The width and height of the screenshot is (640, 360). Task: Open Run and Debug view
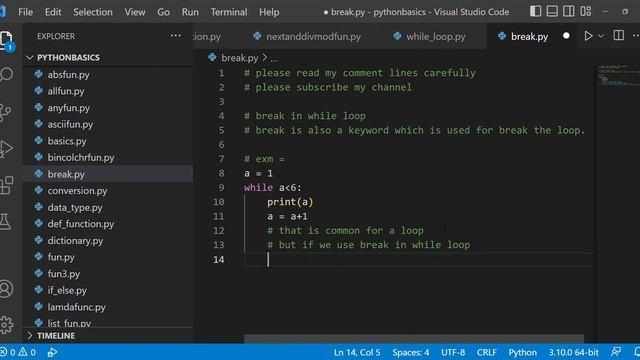6,149
